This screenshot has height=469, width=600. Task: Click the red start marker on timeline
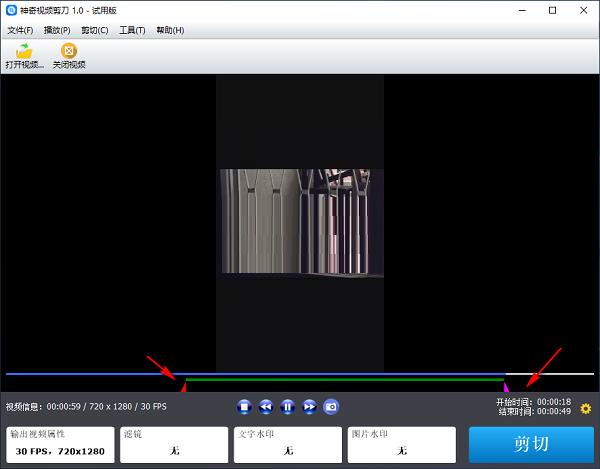pos(183,385)
